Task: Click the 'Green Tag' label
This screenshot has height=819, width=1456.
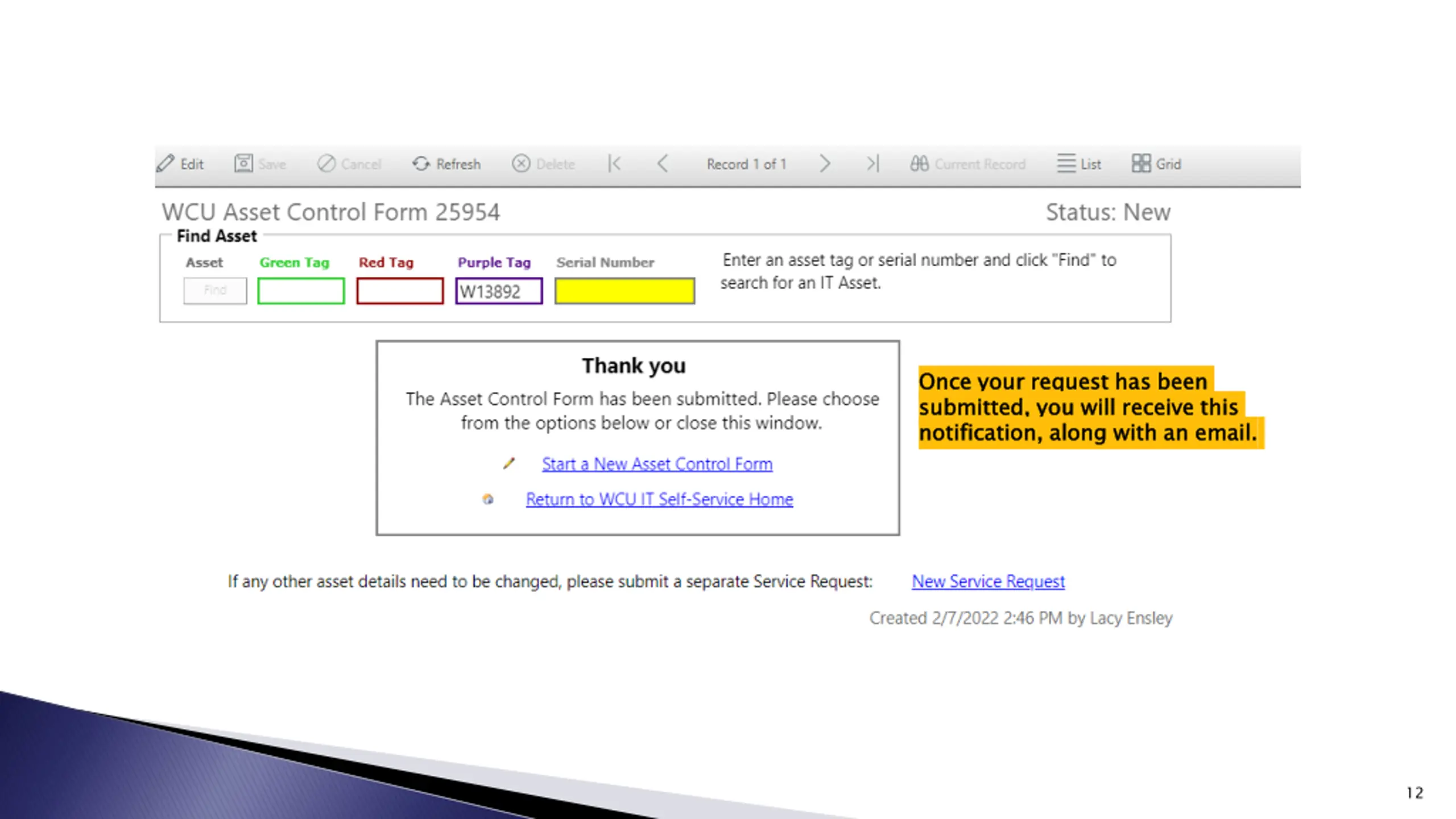Action: pos(294,262)
